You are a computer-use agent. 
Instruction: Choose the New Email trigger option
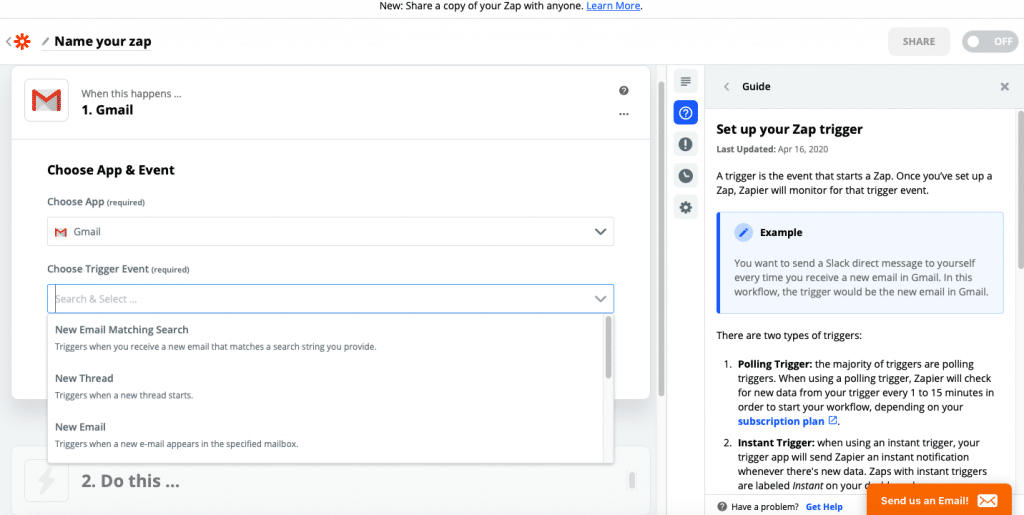point(80,428)
